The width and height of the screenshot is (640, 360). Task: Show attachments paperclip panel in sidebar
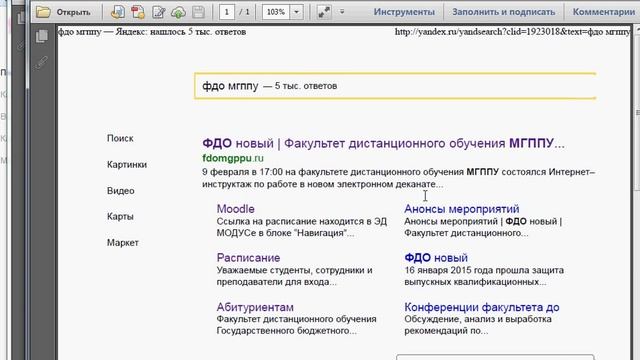click(x=42, y=62)
